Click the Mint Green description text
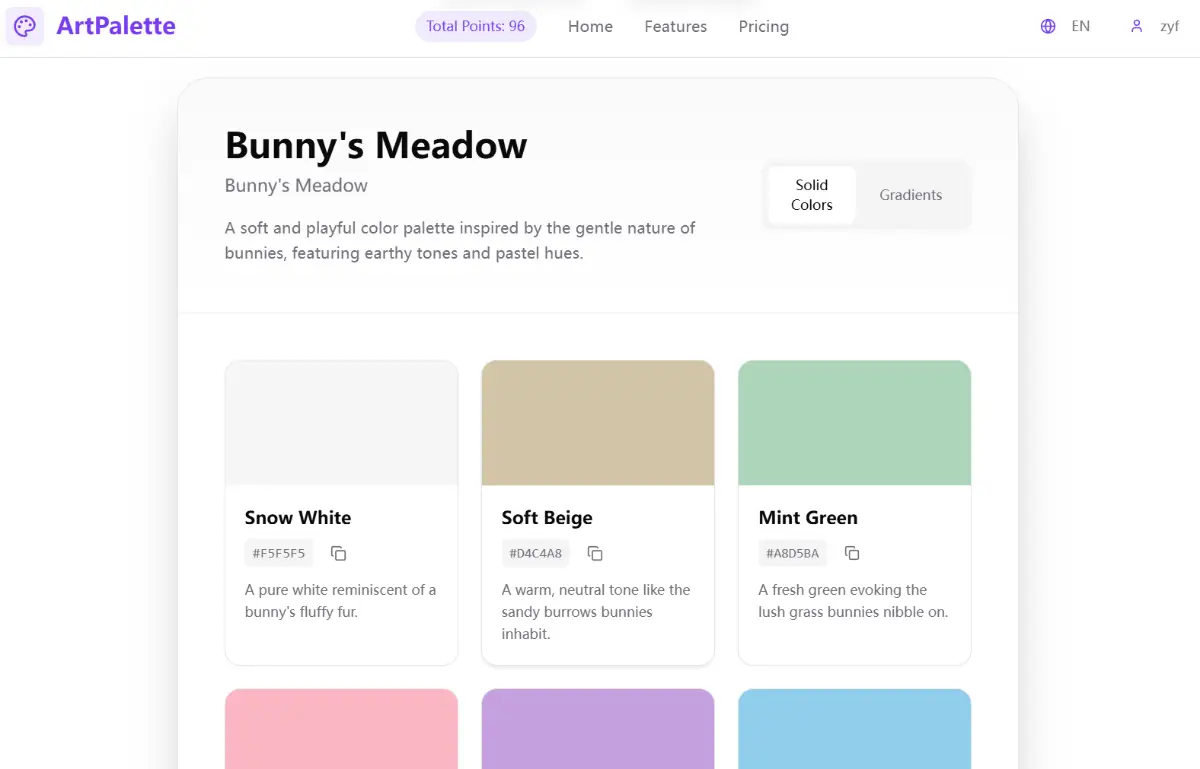This screenshot has width=1200, height=769. click(x=853, y=601)
